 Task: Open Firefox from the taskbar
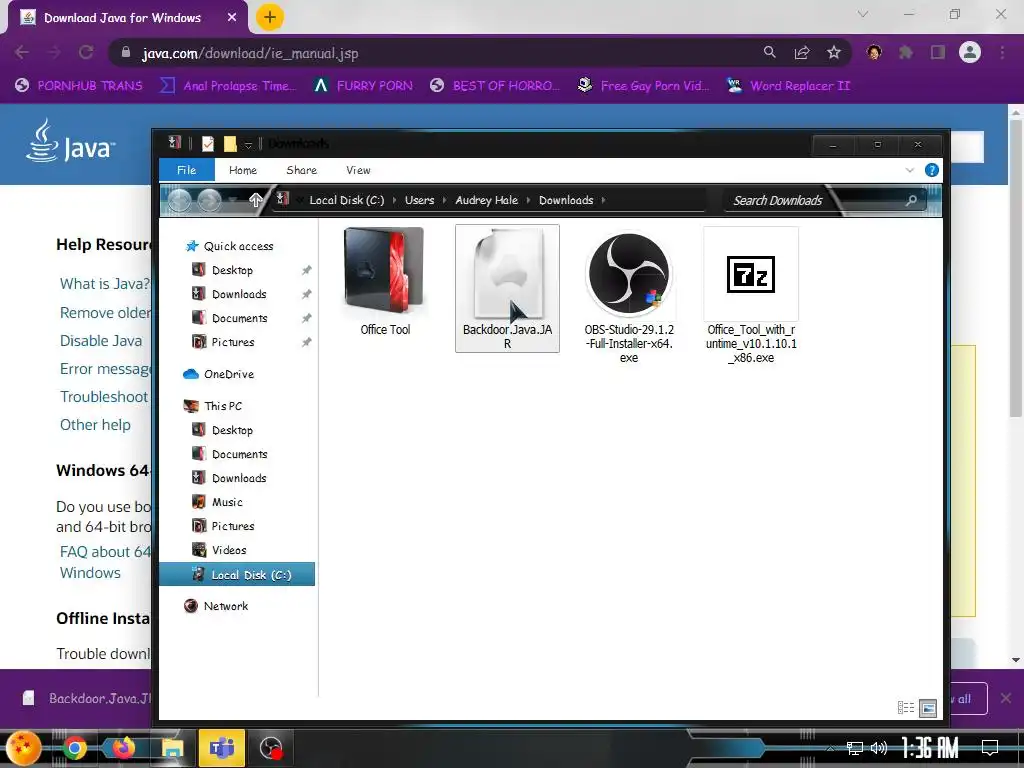[x=123, y=748]
